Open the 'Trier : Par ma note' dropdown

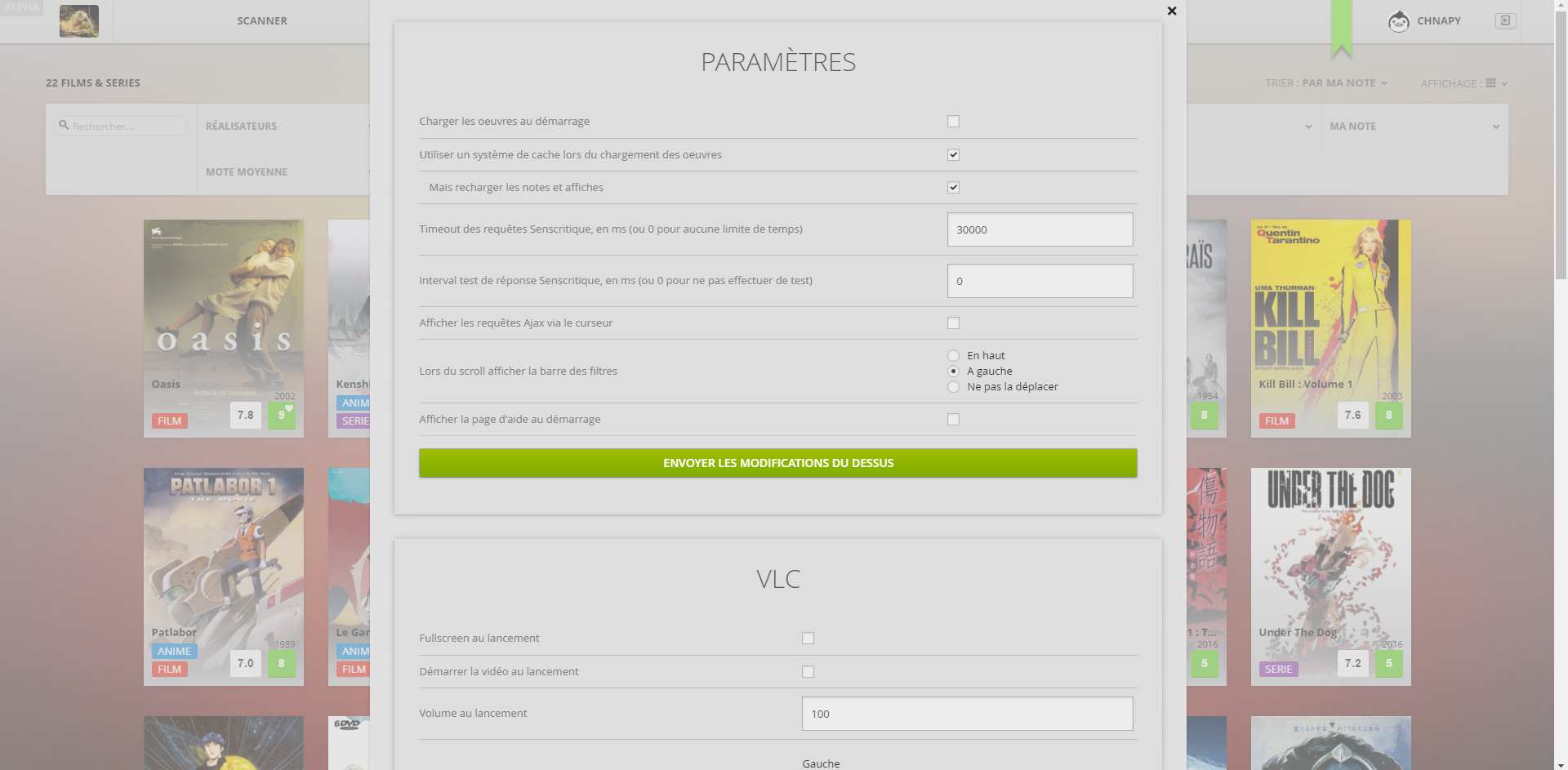click(1325, 83)
